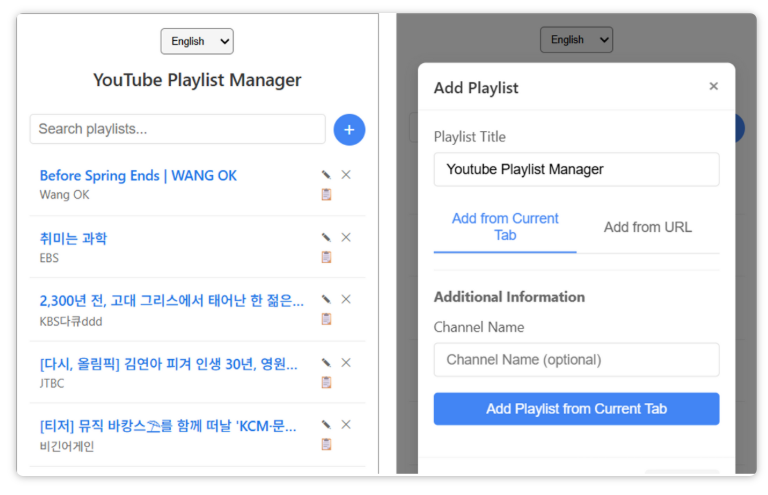Screen dimensions: 768x495
Task: Remove the JTBC playlist with the X
Action: click(346, 363)
